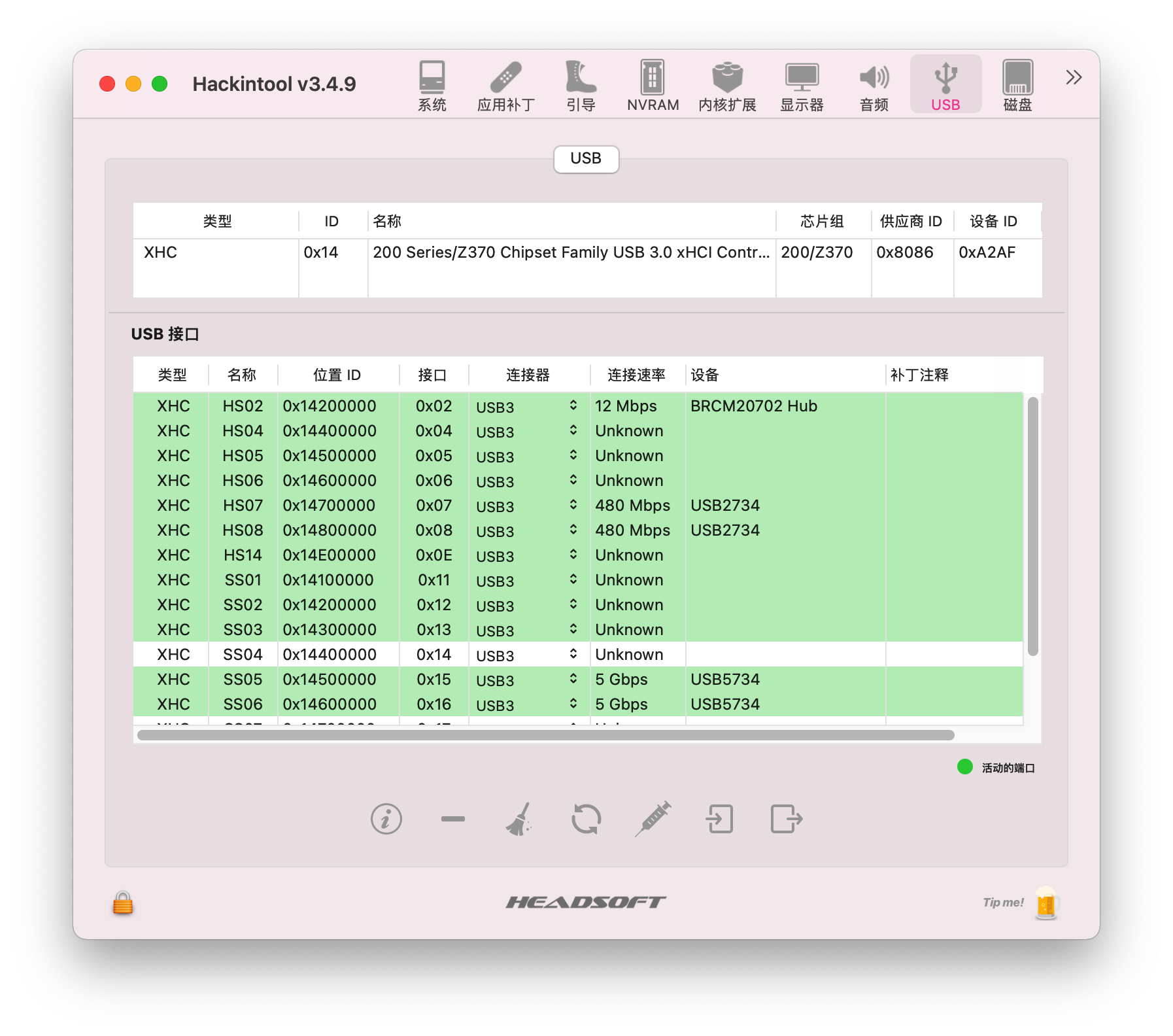1173x1036 pixels.
Task: Click the HEADSOFT logo
Action: tap(586, 903)
